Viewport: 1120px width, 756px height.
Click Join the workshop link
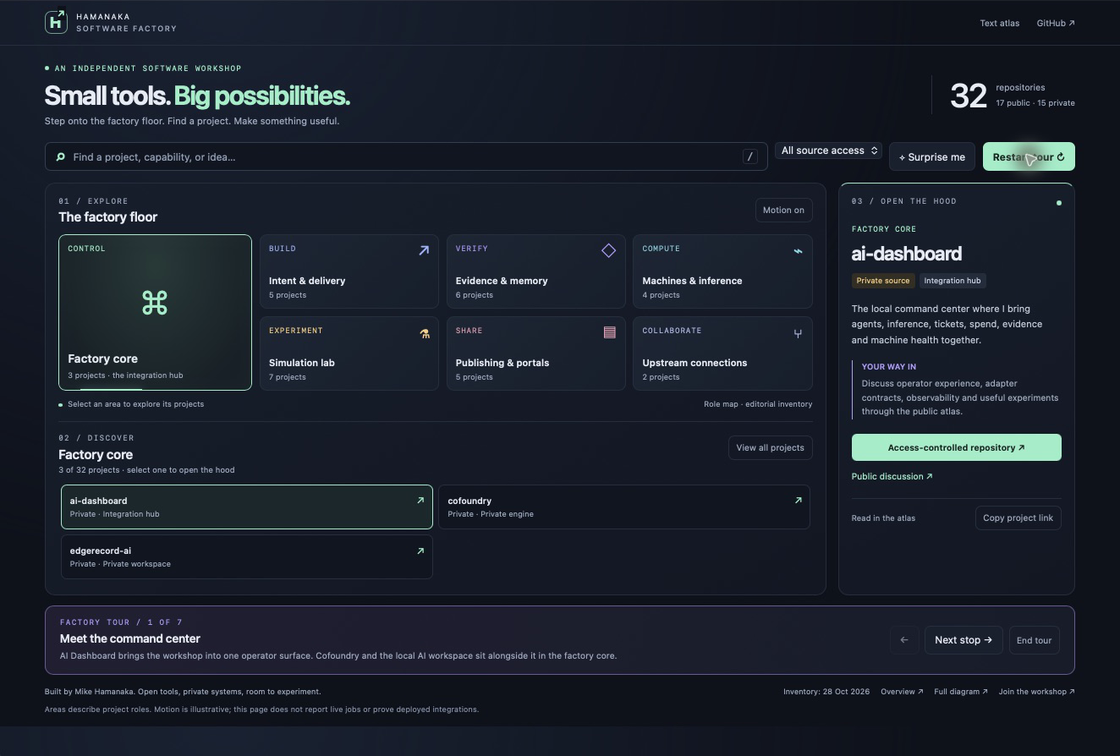pyautogui.click(x=1036, y=692)
